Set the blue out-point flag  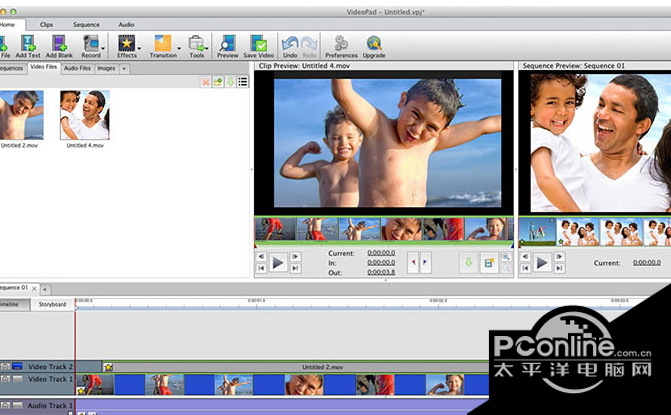425,262
